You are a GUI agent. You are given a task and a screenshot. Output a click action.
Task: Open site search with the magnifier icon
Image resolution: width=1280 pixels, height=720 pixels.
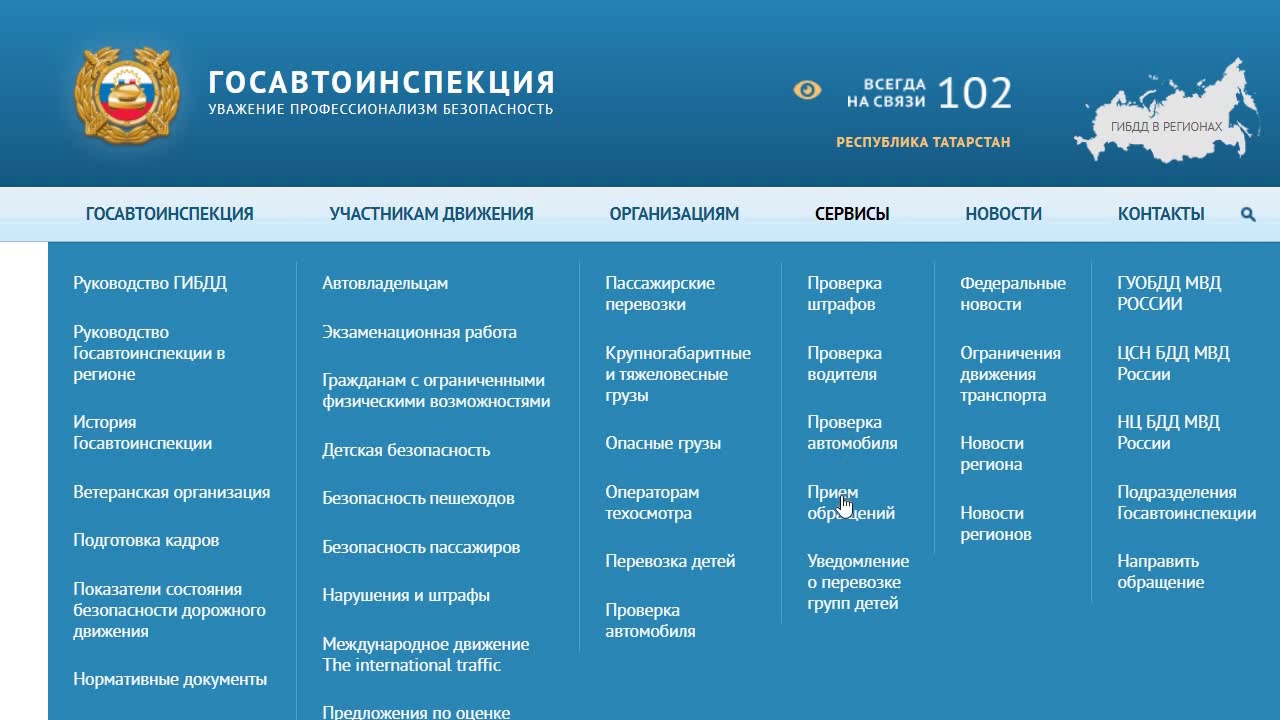tap(1247, 213)
